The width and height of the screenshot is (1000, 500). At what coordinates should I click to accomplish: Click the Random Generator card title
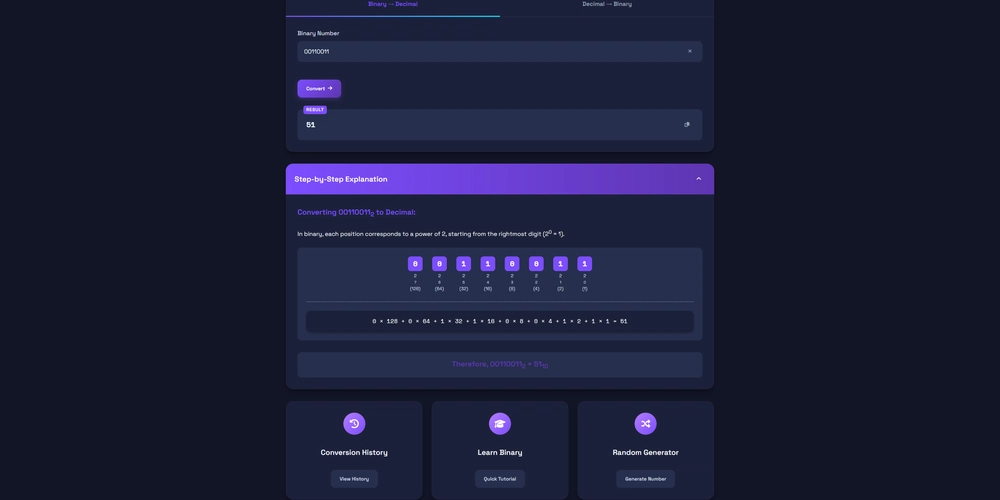coord(645,453)
